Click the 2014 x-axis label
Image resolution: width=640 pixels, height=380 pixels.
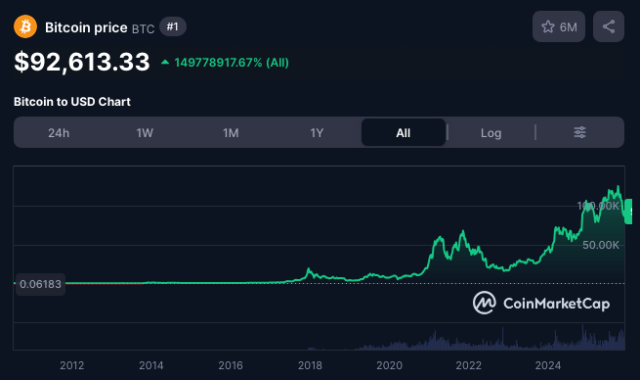pos(151,365)
